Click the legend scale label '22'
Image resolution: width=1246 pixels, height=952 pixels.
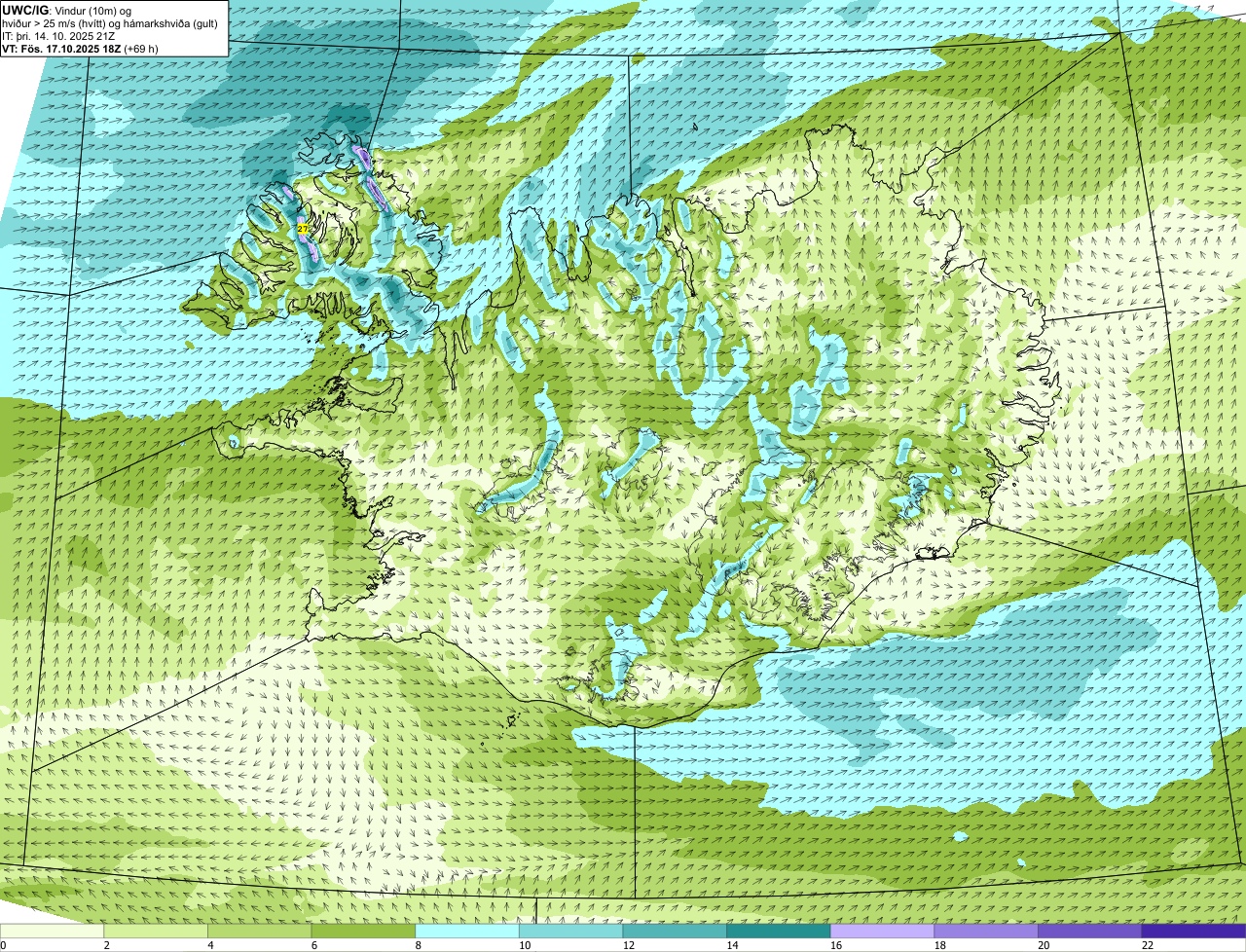[x=1148, y=945]
